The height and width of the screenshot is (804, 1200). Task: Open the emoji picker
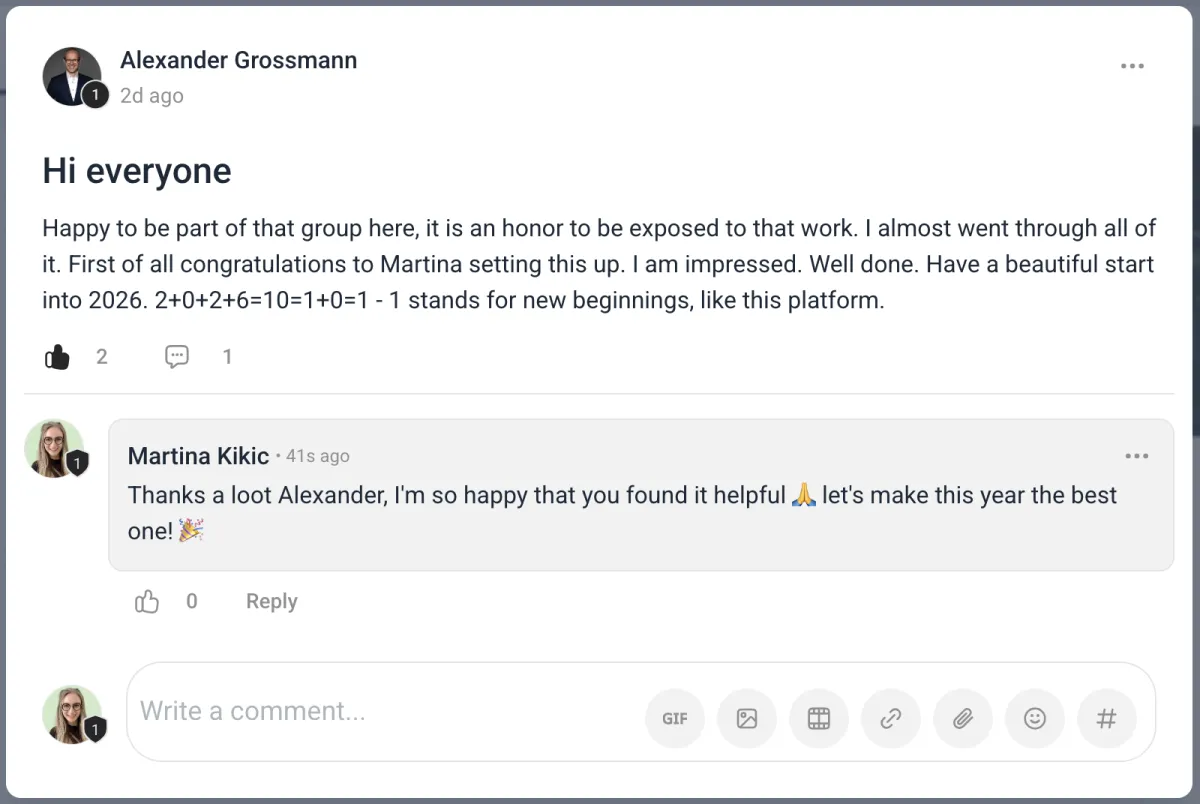[x=1035, y=718]
